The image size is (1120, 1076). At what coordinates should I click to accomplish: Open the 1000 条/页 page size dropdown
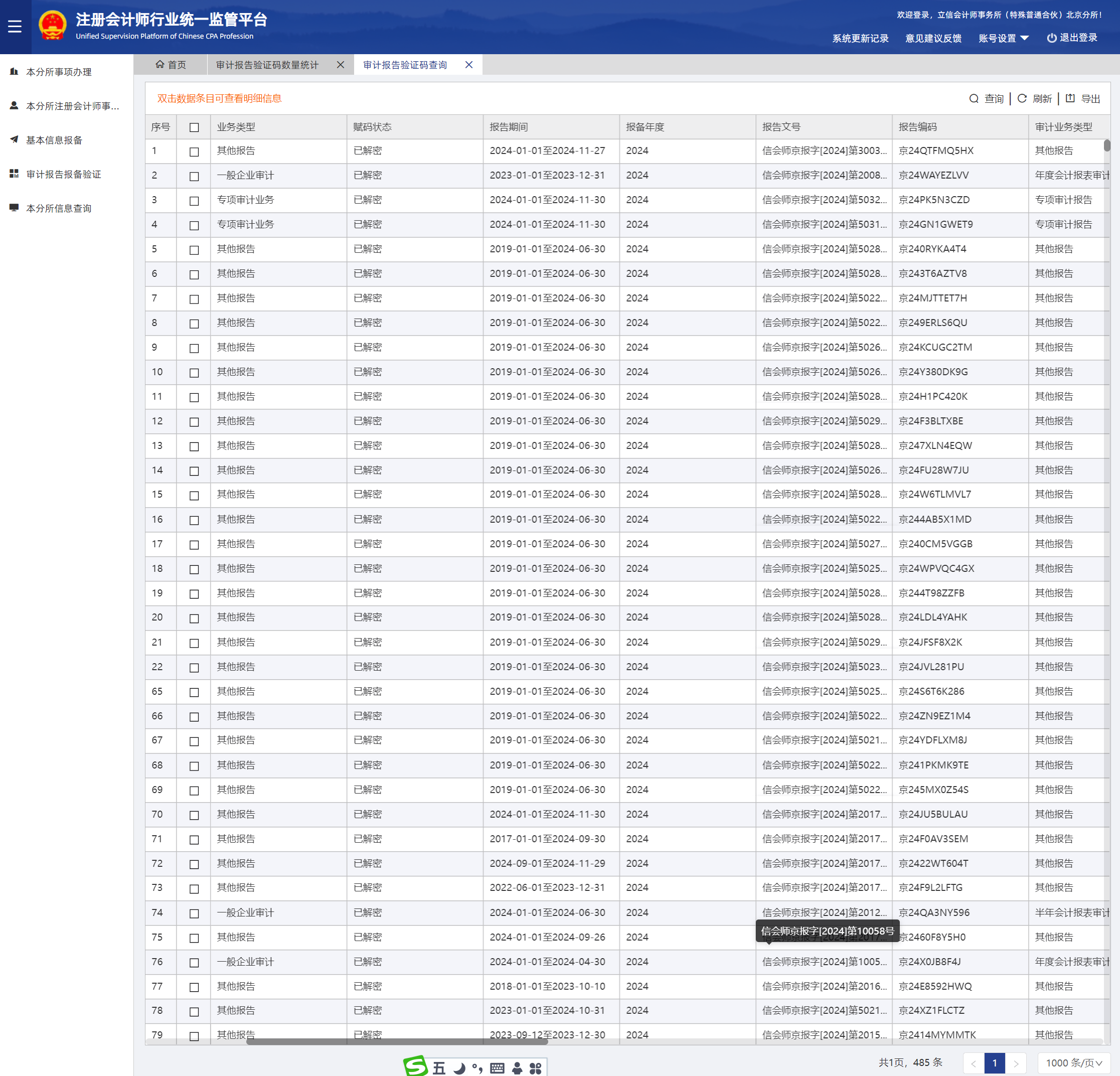tap(1073, 1063)
